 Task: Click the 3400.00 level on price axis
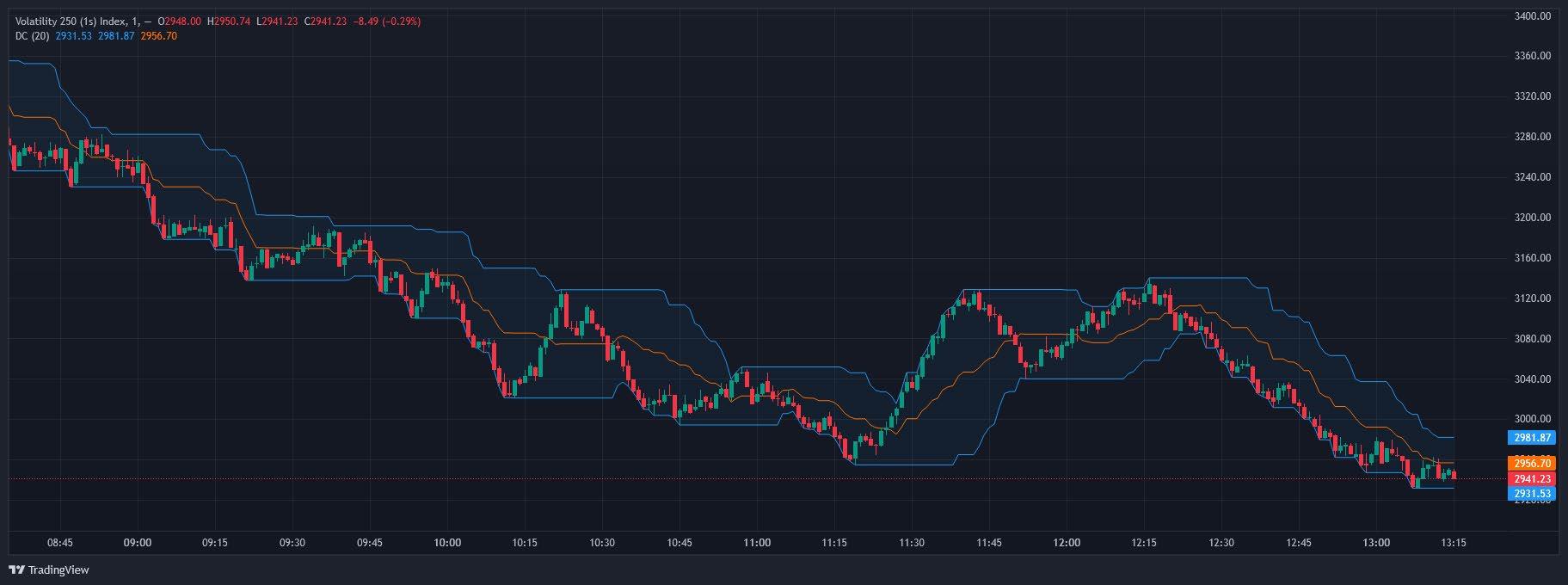pos(1533,15)
